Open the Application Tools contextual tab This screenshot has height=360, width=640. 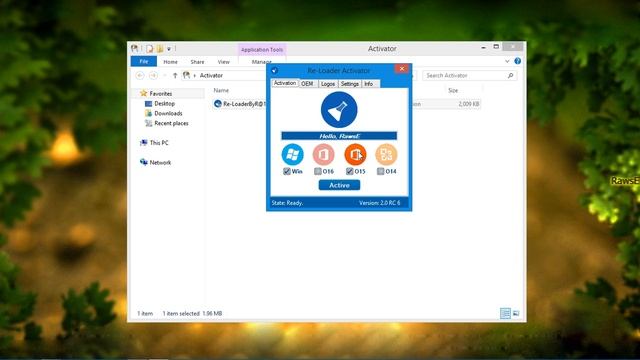tap(262, 50)
